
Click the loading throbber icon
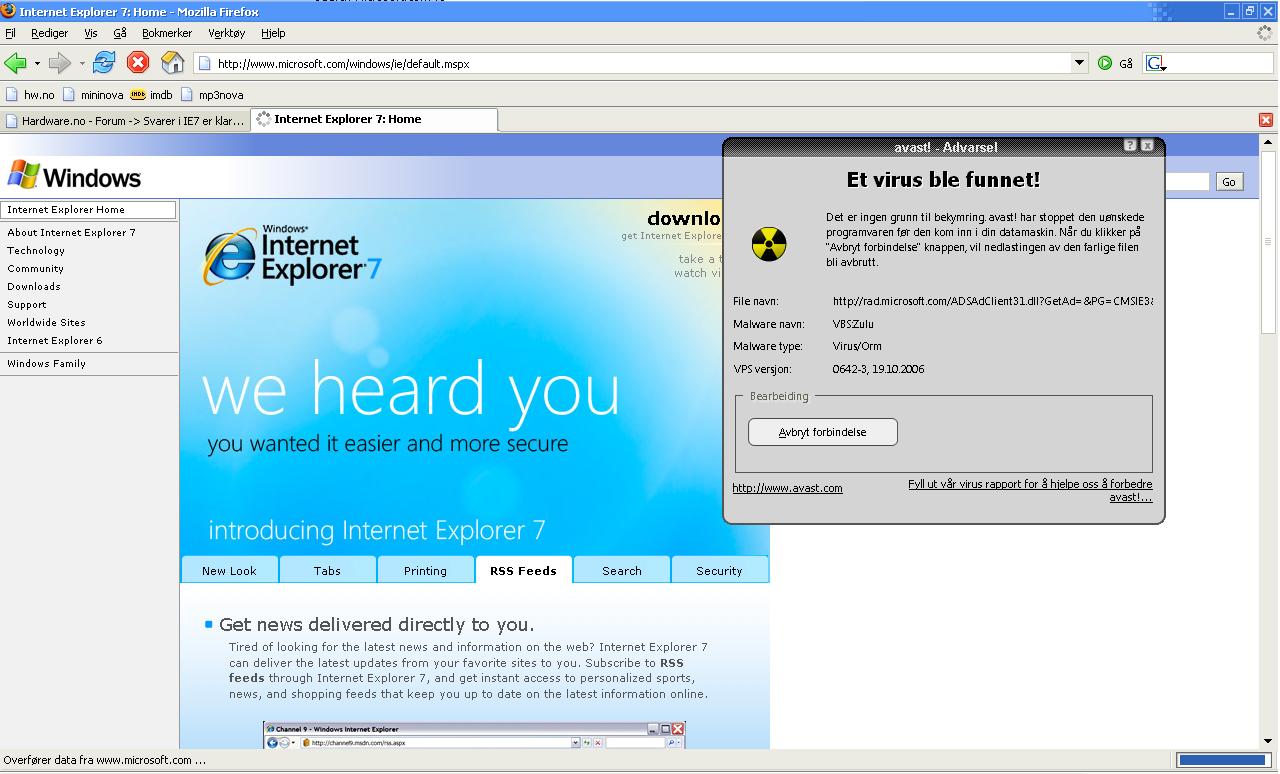(x=1265, y=33)
